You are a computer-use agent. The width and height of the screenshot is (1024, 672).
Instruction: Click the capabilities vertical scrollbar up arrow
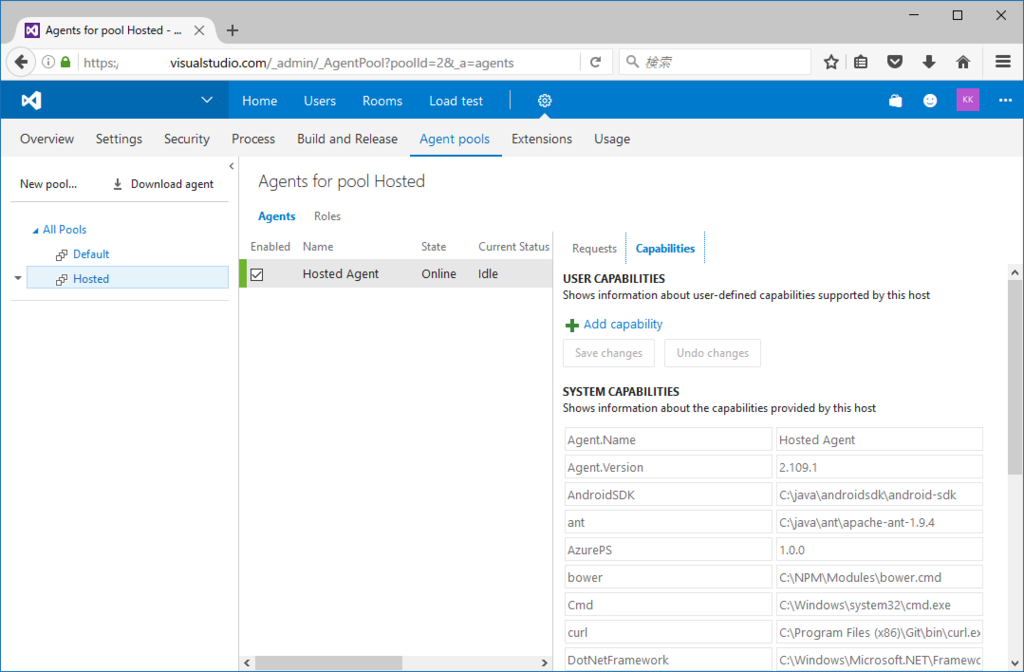[1014, 272]
